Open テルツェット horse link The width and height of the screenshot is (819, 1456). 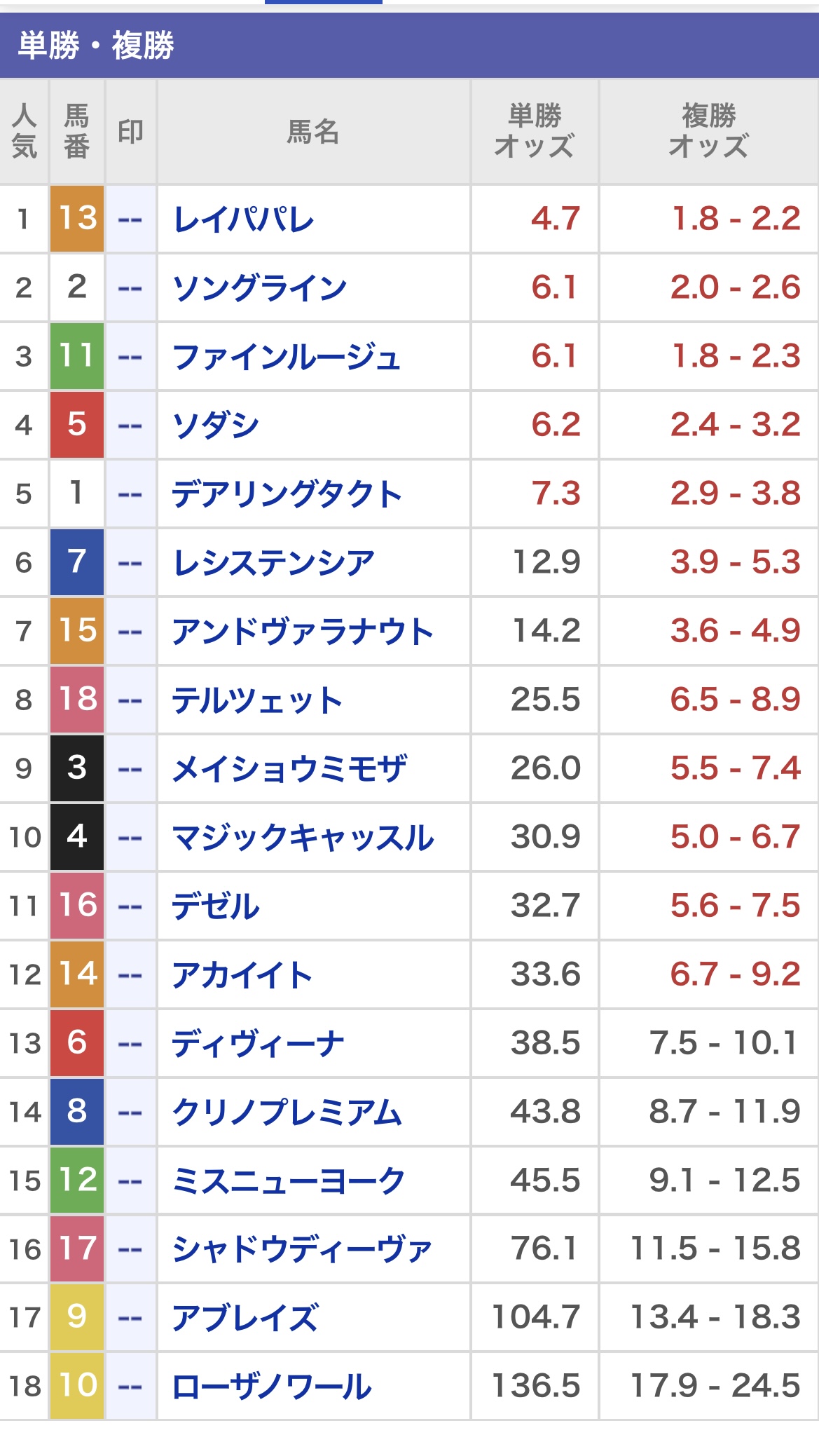pyautogui.click(x=257, y=700)
